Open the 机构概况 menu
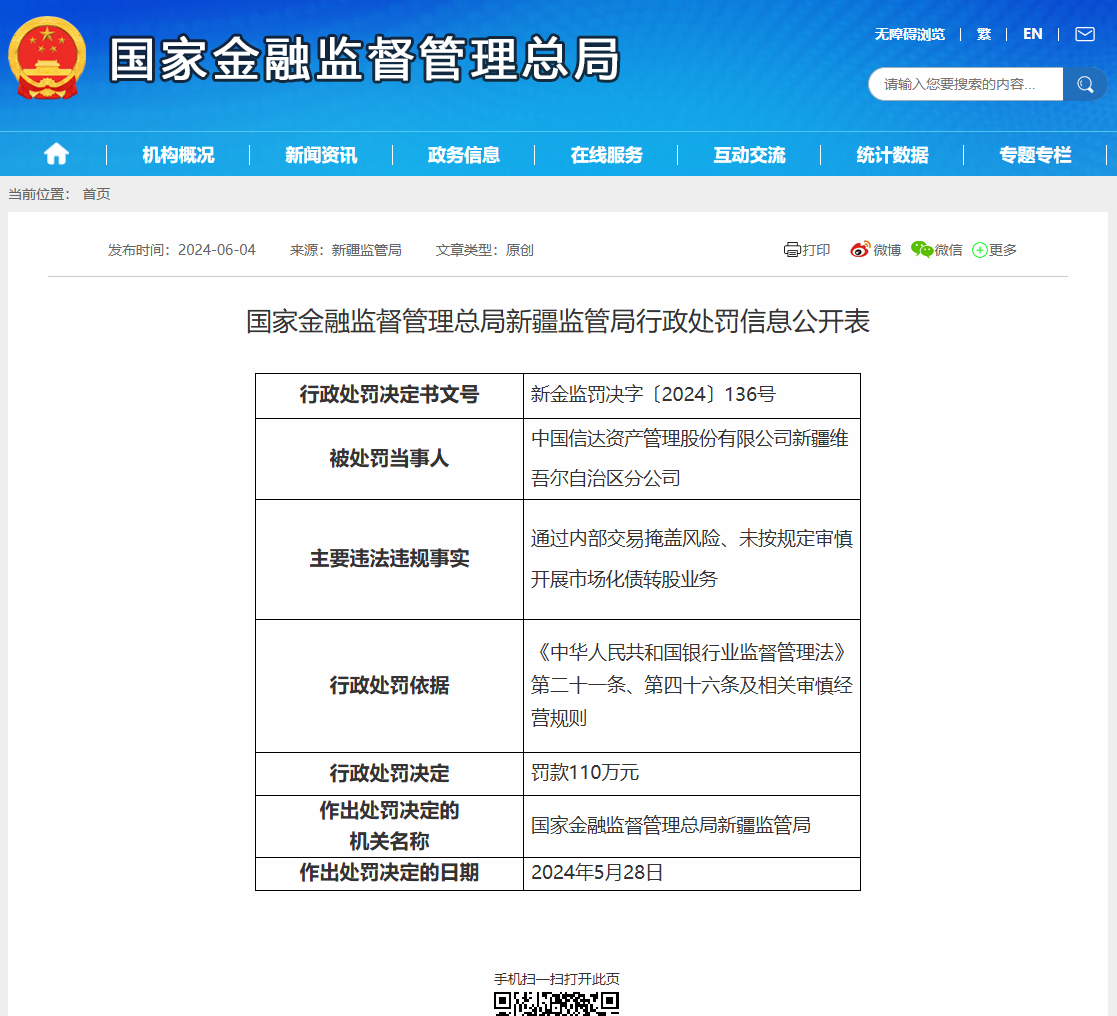 (177, 154)
